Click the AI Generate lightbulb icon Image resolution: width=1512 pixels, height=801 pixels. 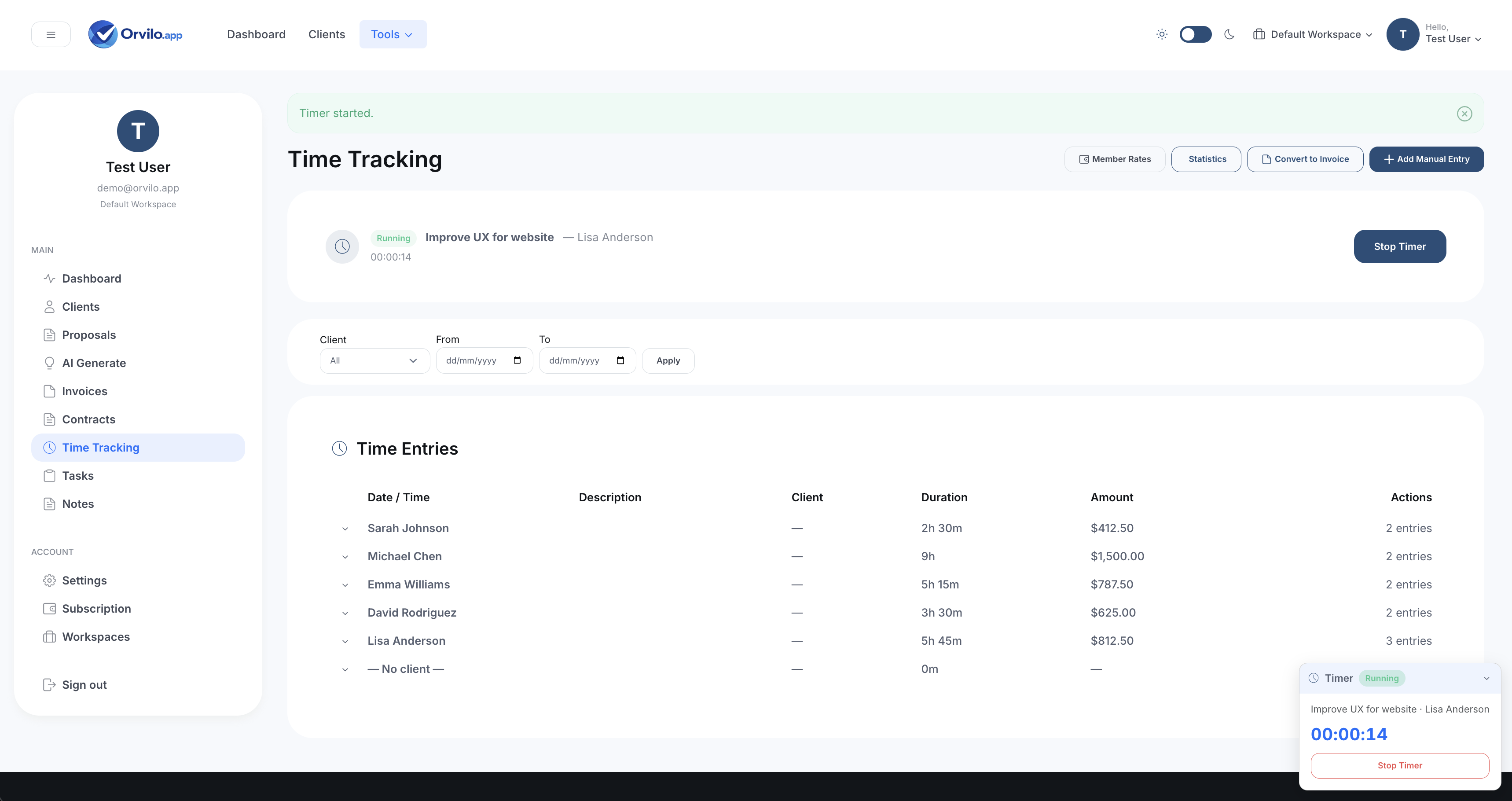(x=49, y=362)
